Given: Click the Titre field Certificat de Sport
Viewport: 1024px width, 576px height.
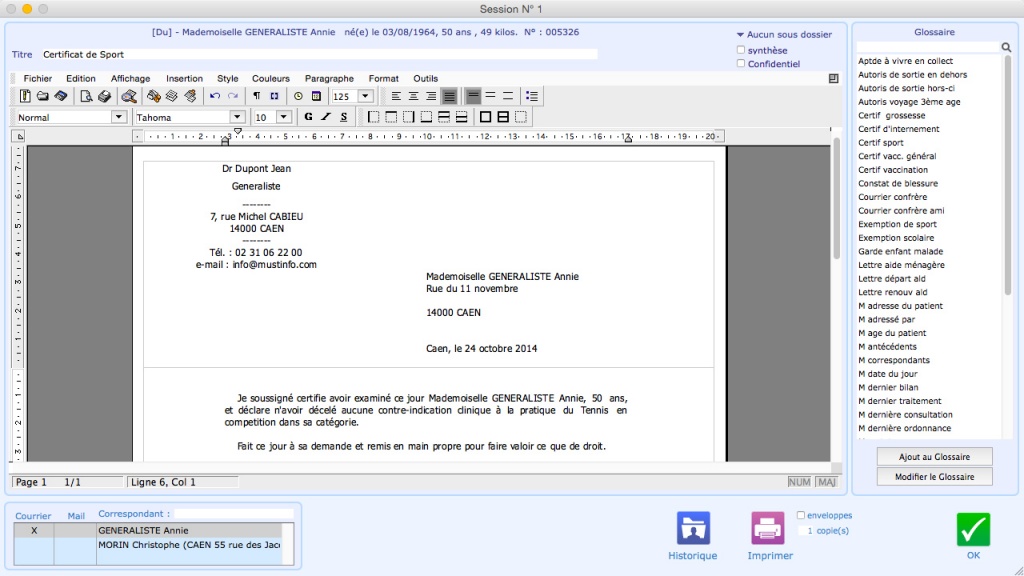Looking at the screenshot, I should coord(319,54).
